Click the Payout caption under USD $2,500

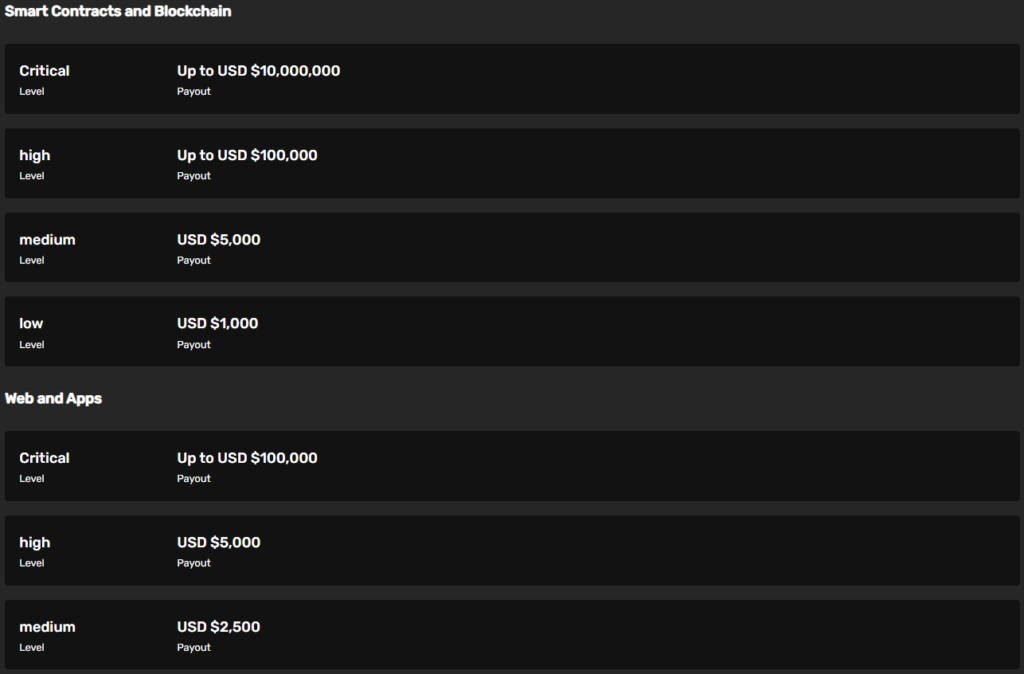tap(194, 648)
